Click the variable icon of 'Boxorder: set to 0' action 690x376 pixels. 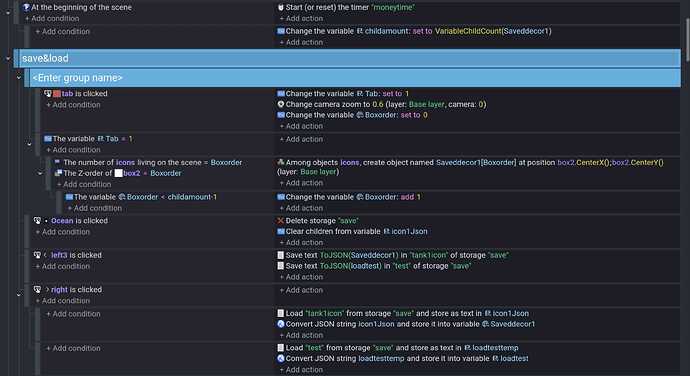281,115
